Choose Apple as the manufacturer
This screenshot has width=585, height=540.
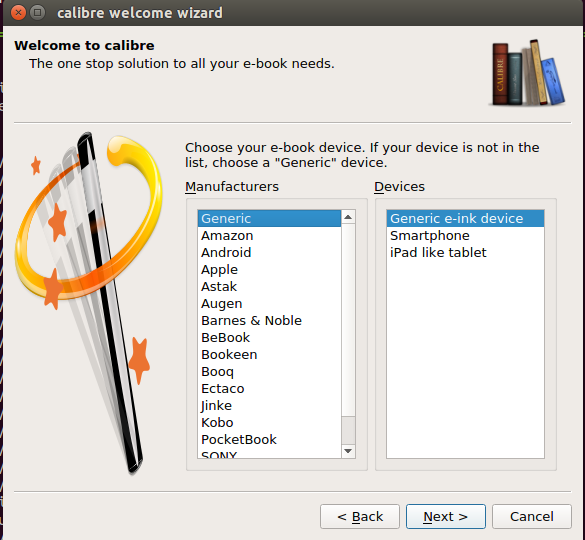tap(269, 269)
